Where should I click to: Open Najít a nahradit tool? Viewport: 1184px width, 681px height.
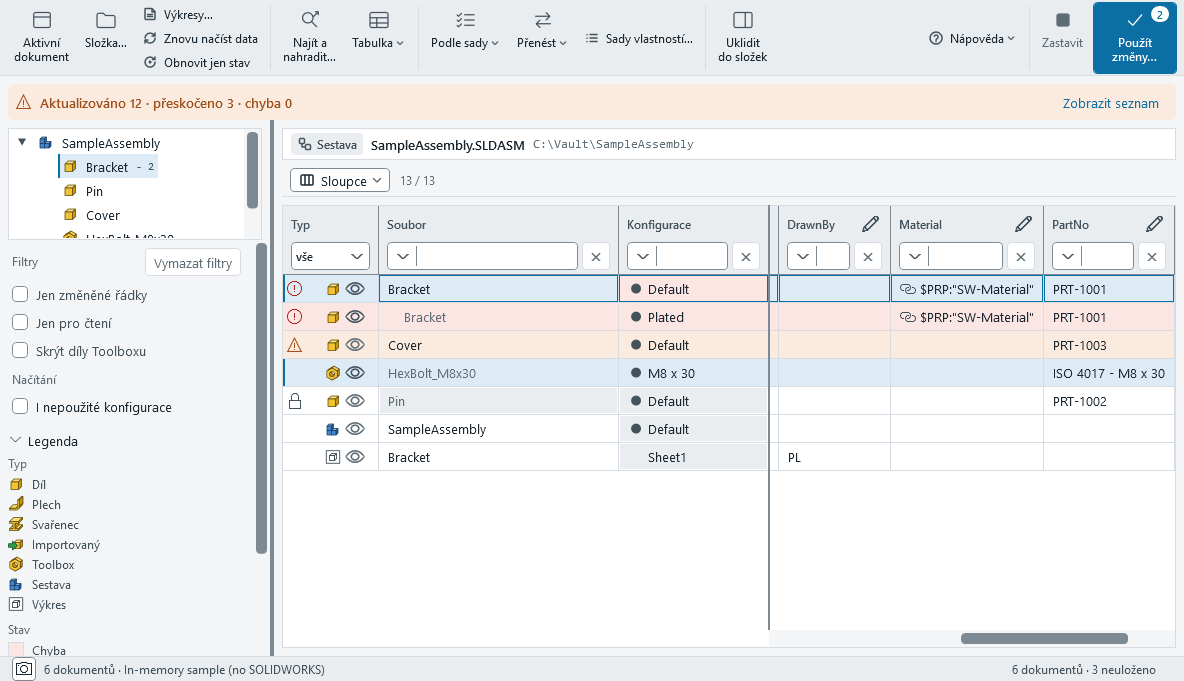310,36
